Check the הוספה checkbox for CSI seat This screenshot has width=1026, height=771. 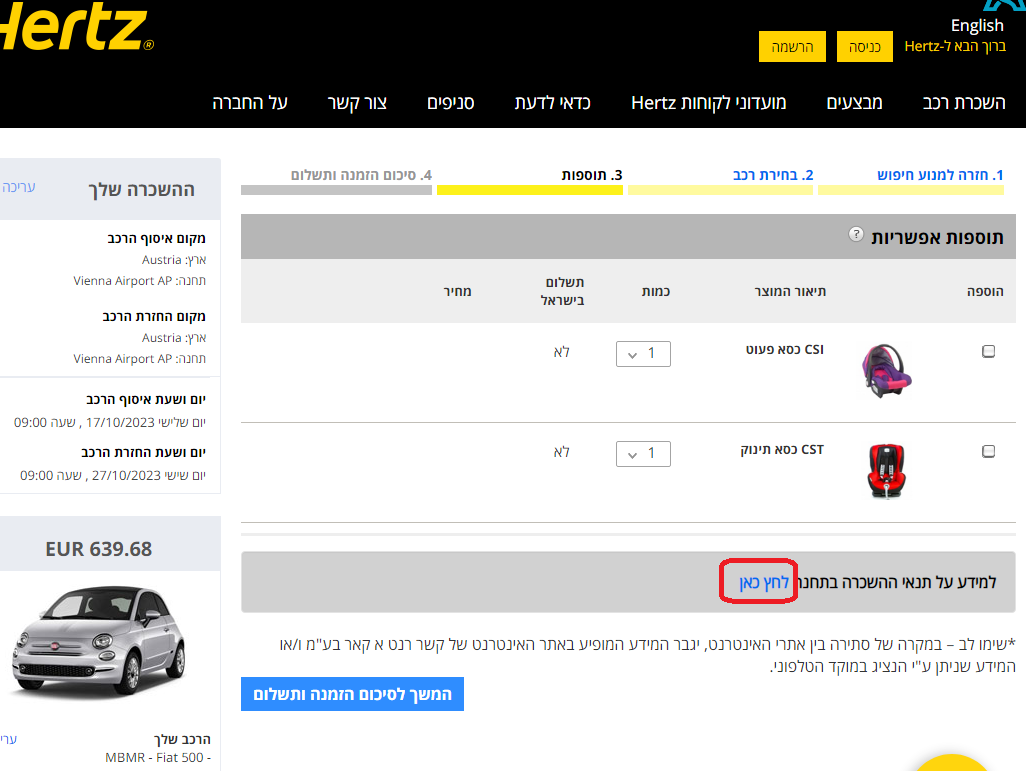pos(988,351)
